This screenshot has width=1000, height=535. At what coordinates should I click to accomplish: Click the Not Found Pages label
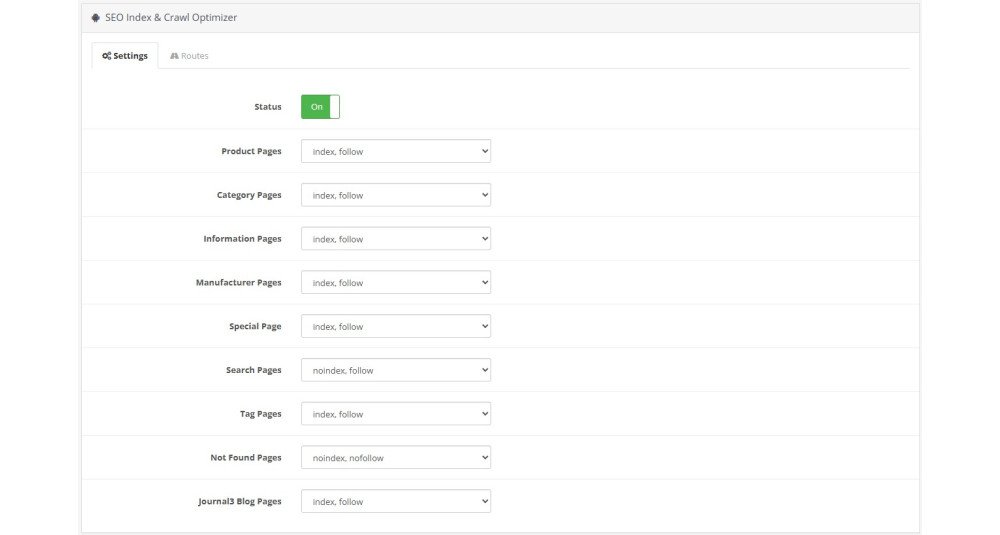point(246,457)
